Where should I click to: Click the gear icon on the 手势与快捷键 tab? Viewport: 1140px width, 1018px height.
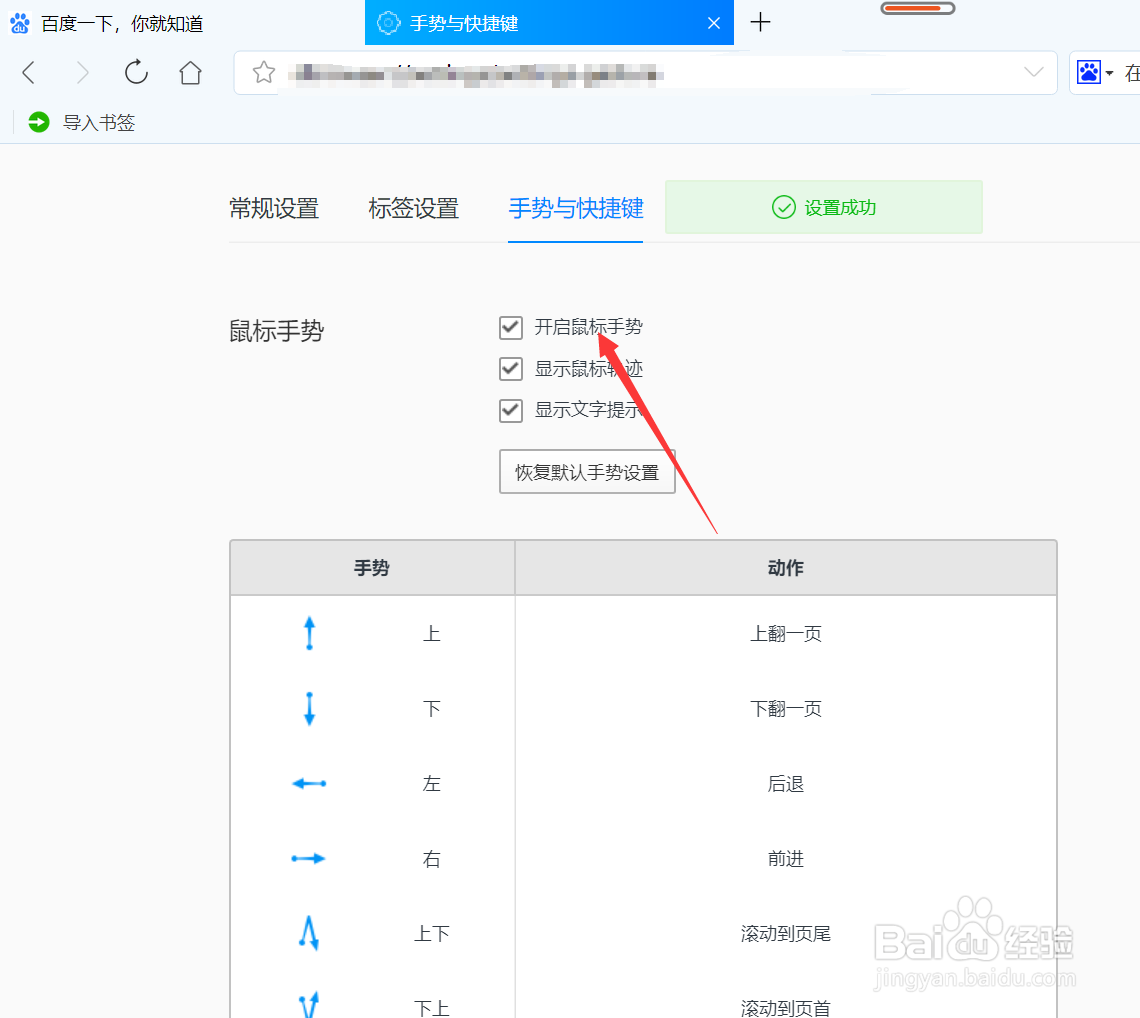point(388,22)
